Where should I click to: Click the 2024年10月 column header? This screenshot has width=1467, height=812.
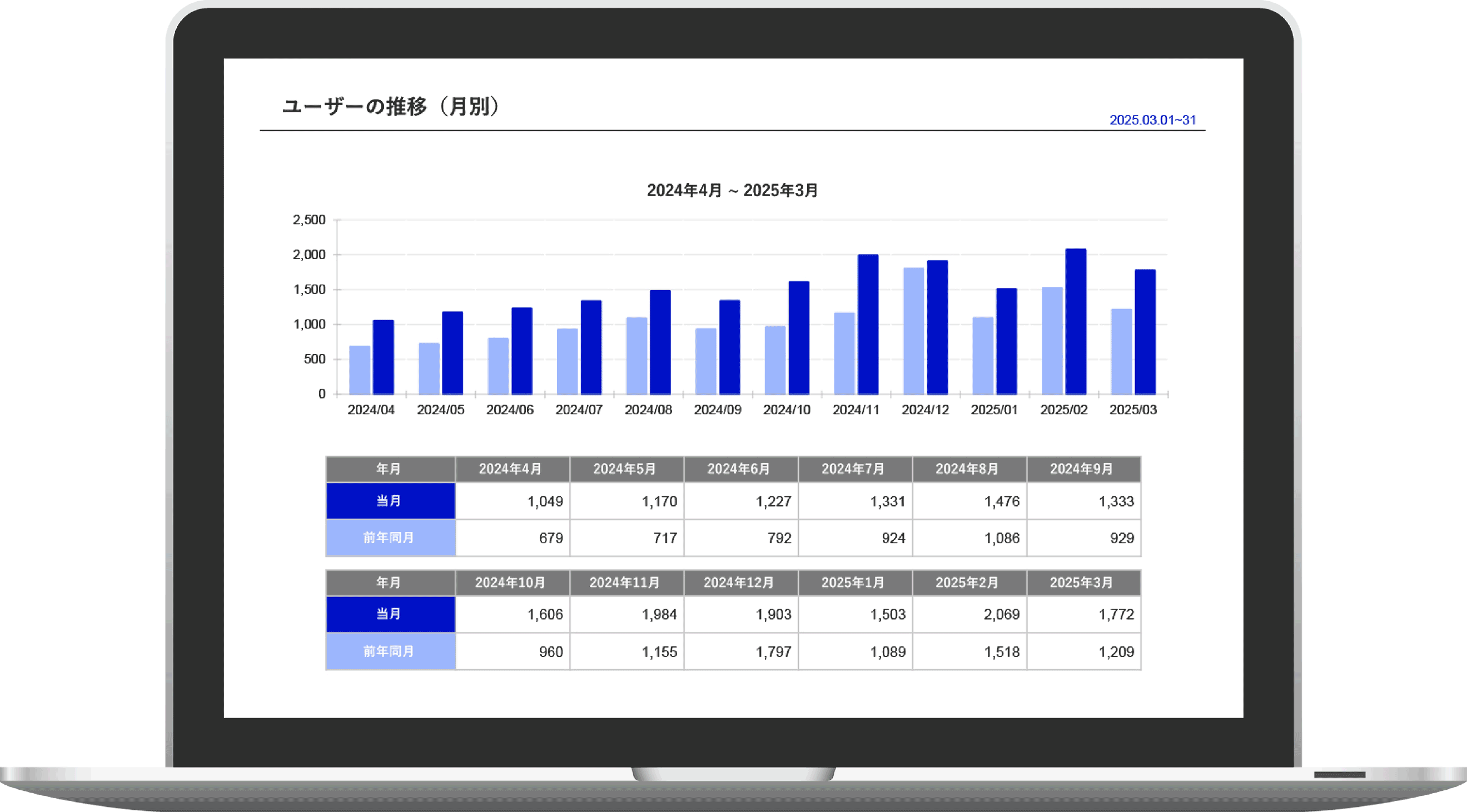[513, 582]
